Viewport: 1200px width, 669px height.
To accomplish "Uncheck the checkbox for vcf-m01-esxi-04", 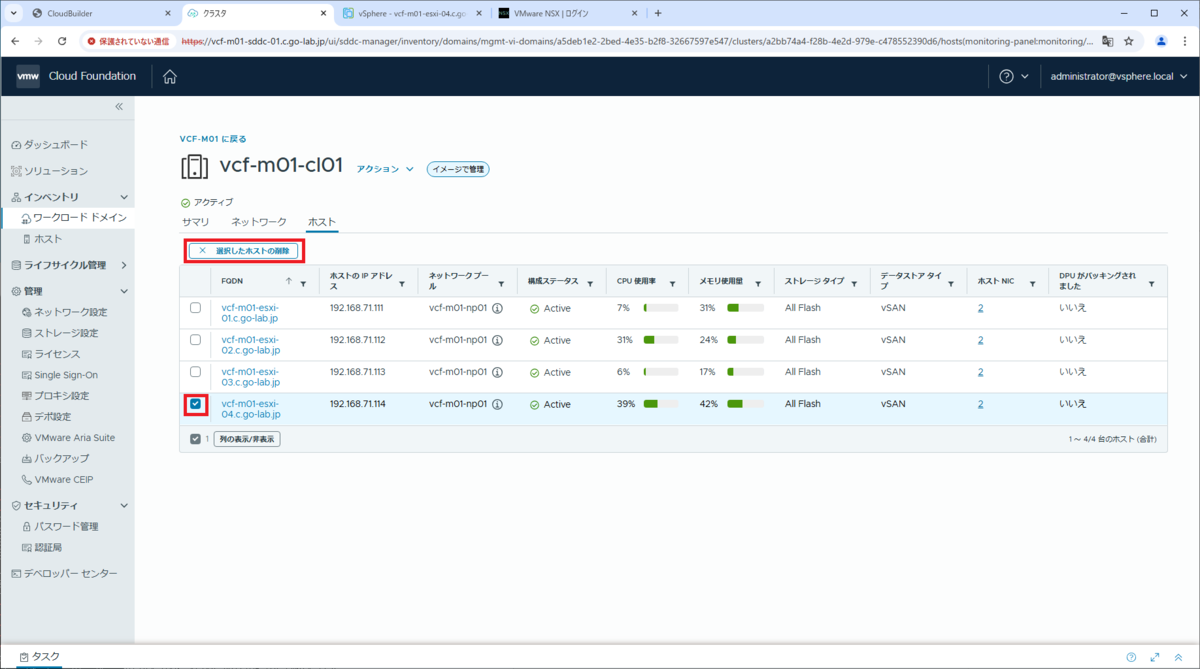I will click(195, 404).
